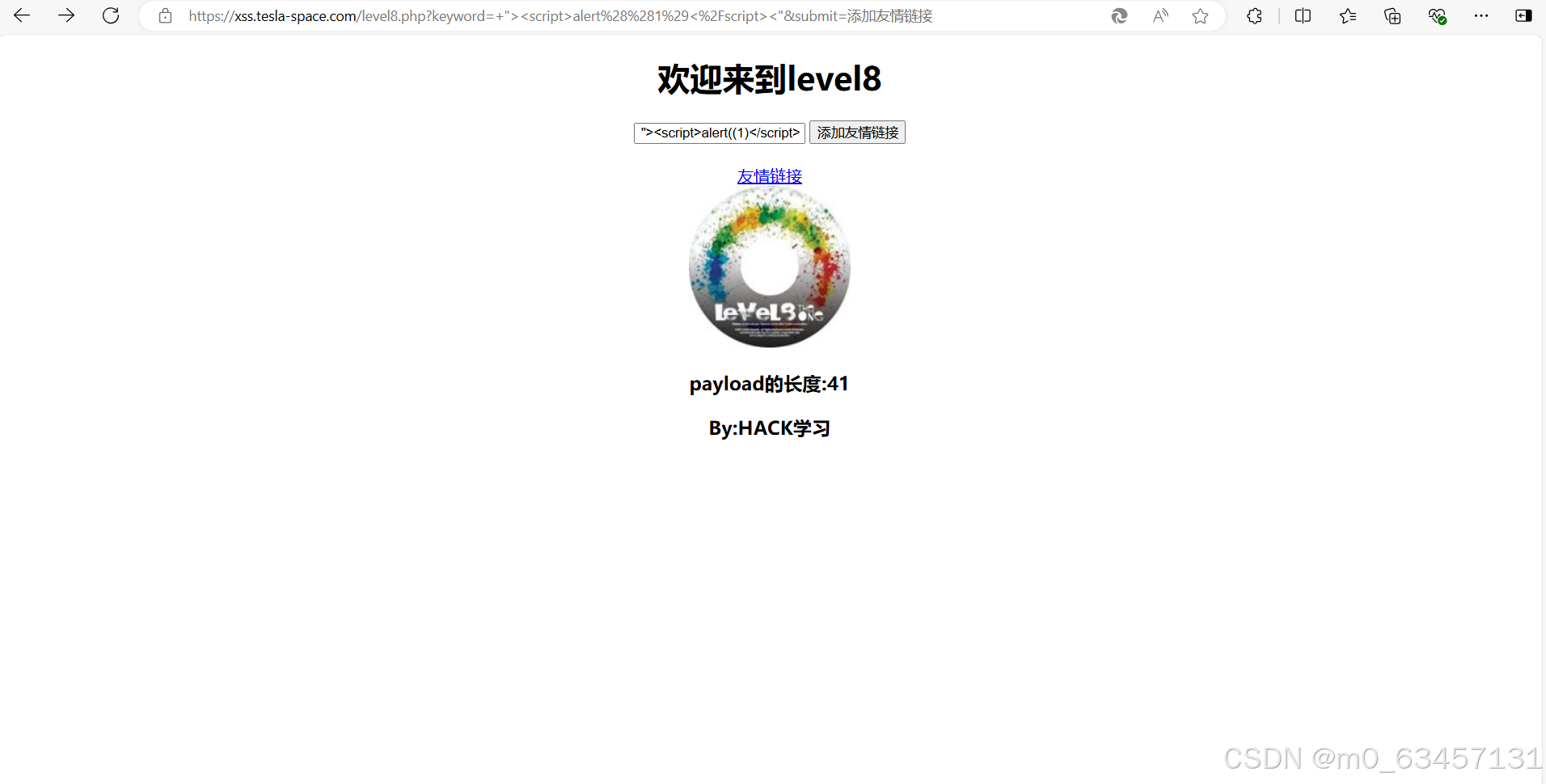Open Settings and more menu

pos(1481,16)
